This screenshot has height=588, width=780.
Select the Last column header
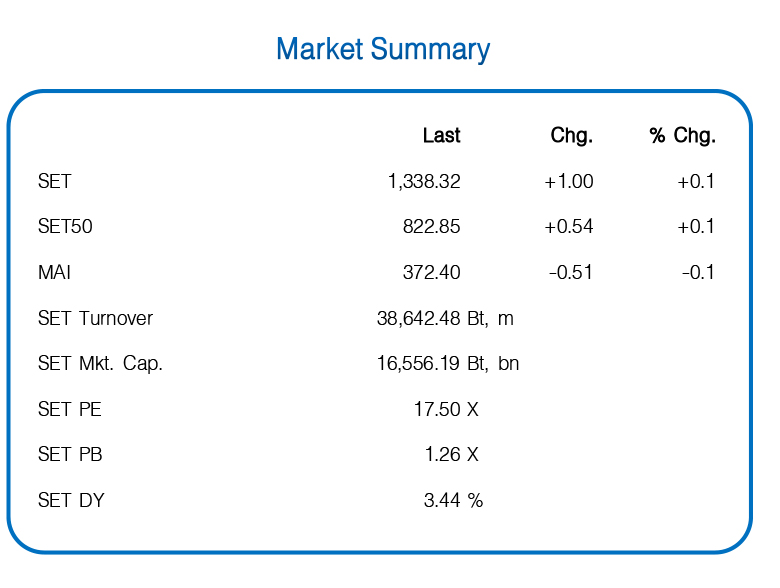point(442,135)
